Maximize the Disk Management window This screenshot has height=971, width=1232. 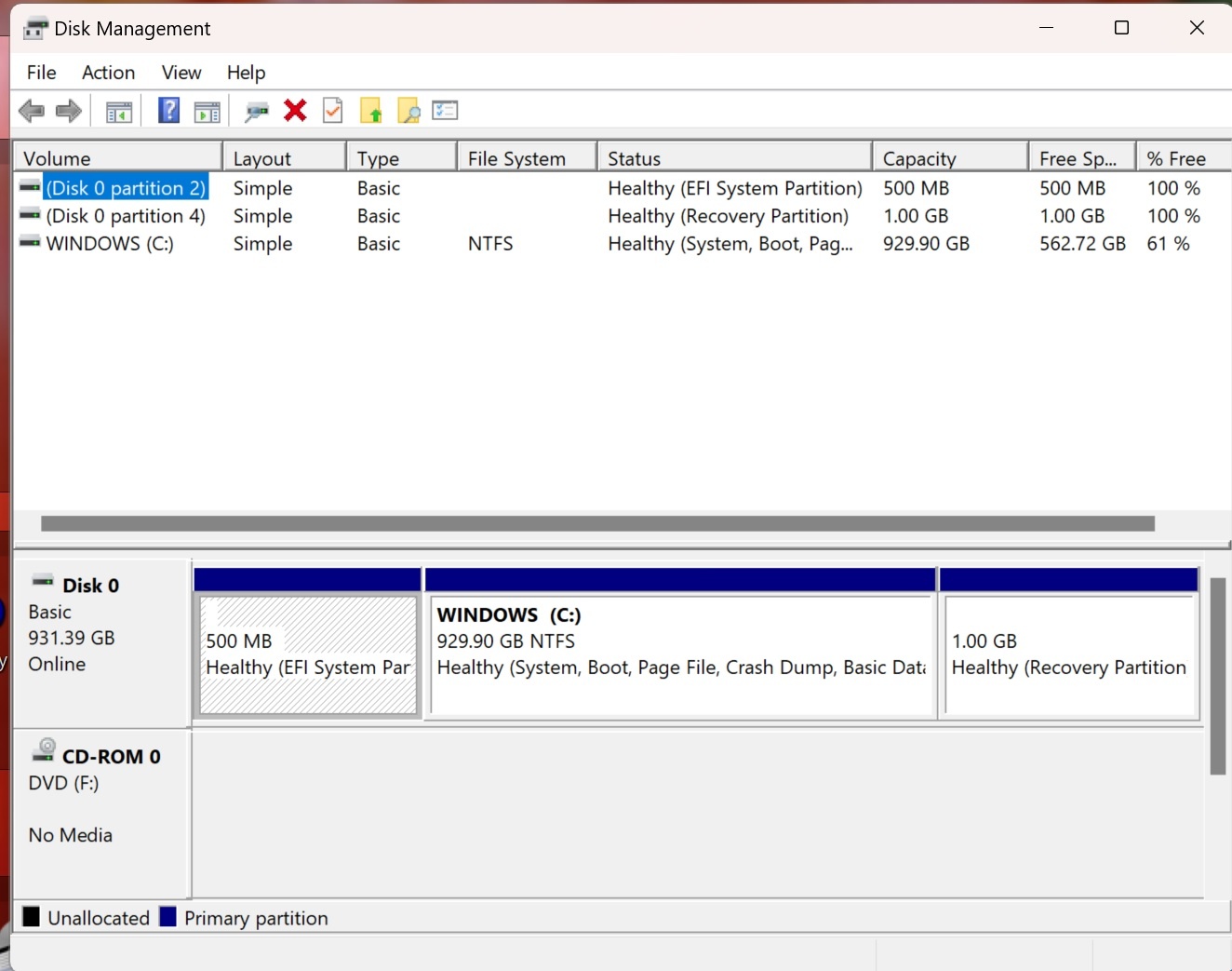pyautogui.click(x=1121, y=28)
